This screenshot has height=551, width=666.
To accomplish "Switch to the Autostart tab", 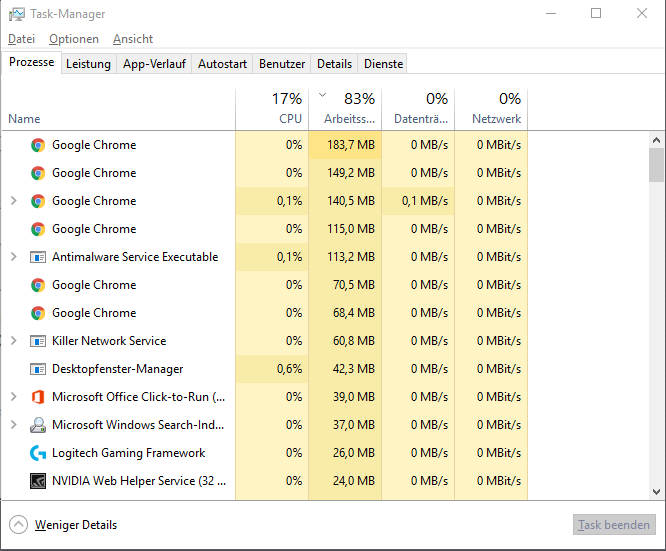I will (222, 64).
